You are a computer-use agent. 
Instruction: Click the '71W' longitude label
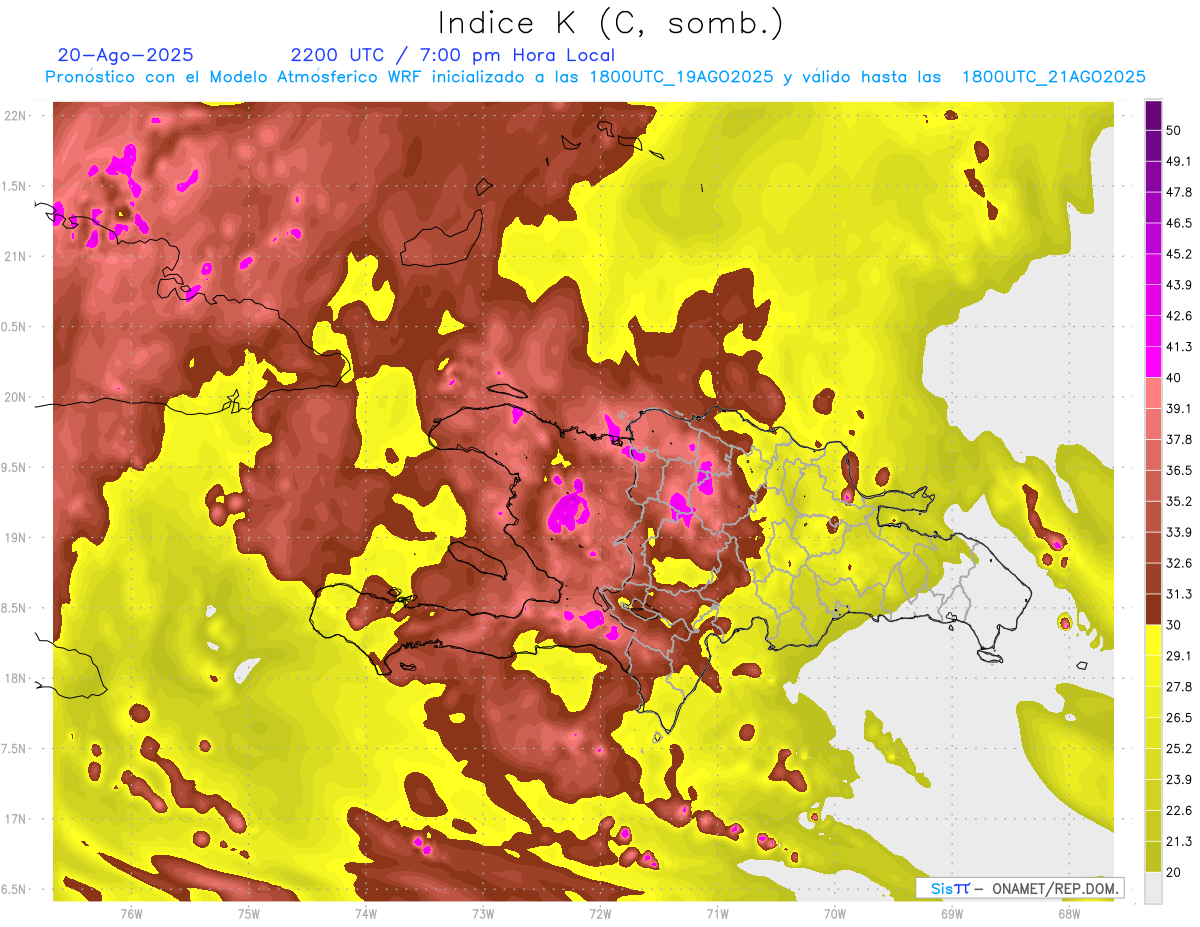pyautogui.click(x=717, y=913)
